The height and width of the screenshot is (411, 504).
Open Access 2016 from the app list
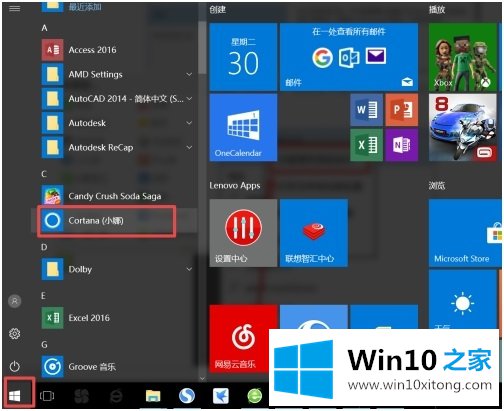(x=113, y=50)
